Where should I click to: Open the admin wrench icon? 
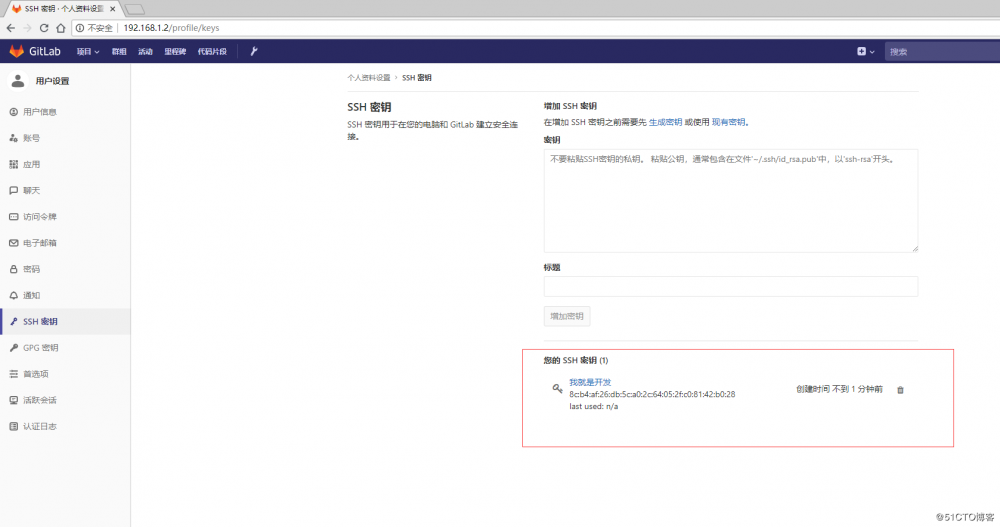[x=254, y=51]
